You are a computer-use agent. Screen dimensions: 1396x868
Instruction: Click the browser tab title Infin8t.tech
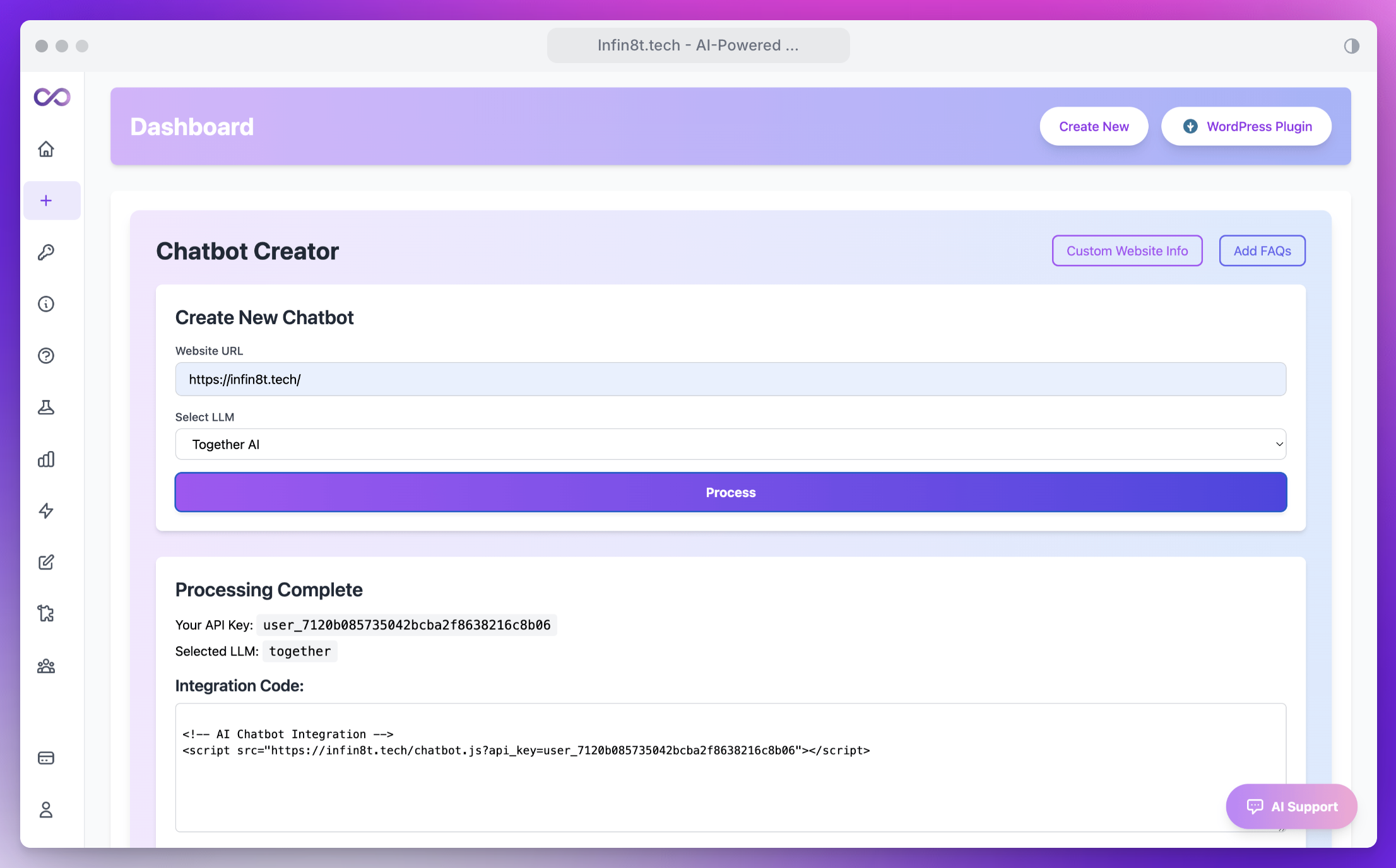pos(698,45)
